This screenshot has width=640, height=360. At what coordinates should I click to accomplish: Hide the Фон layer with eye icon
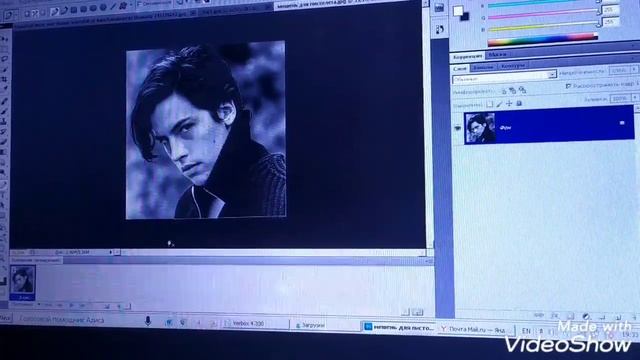pyautogui.click(x=458, y=128)
